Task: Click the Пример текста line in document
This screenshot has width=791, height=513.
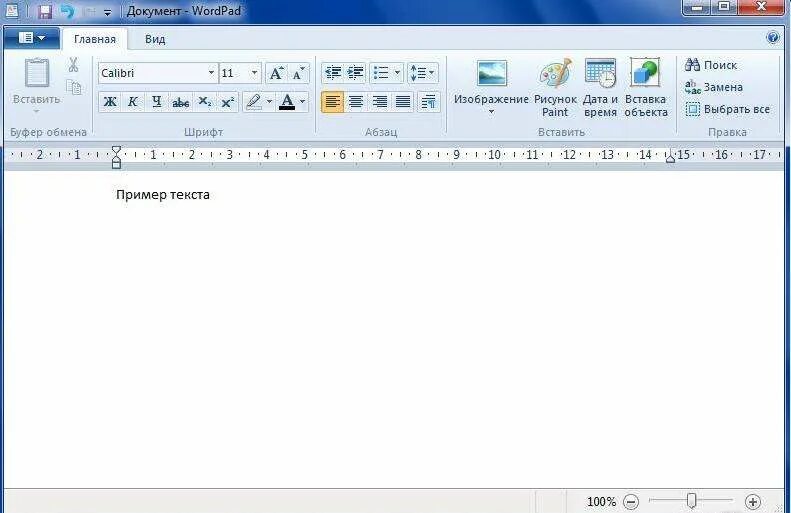Action: click(163, 195)
